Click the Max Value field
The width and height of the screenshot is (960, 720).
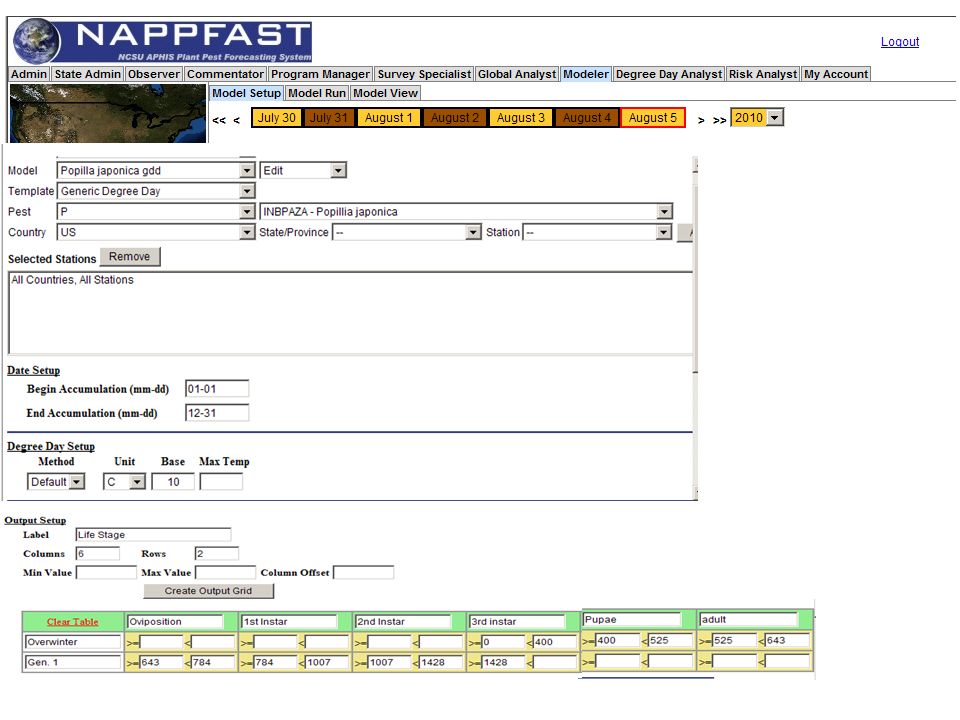(x=225, y=572)
